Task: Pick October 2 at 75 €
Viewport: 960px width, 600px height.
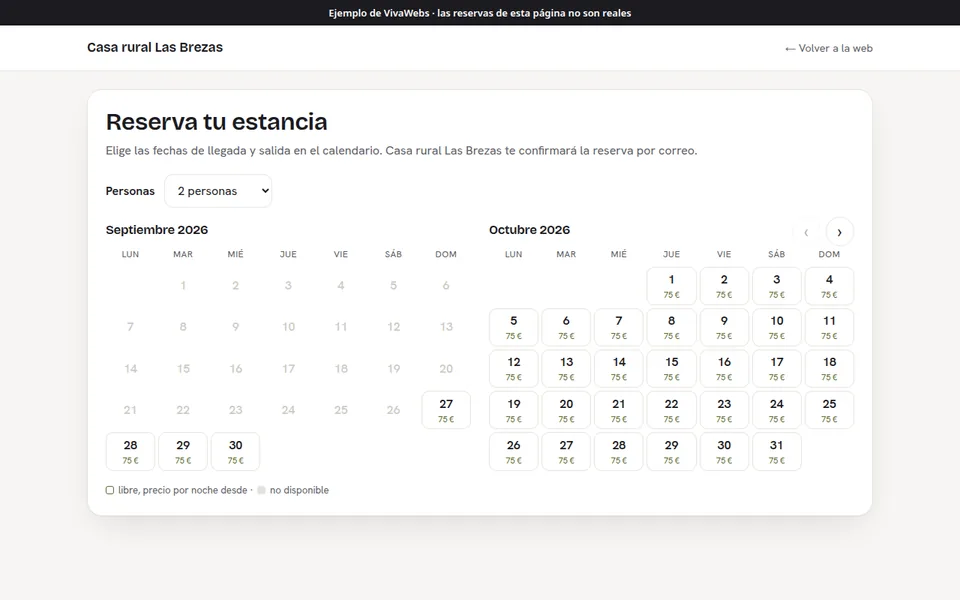Action: pyautogui.click(x=724, y=286)
